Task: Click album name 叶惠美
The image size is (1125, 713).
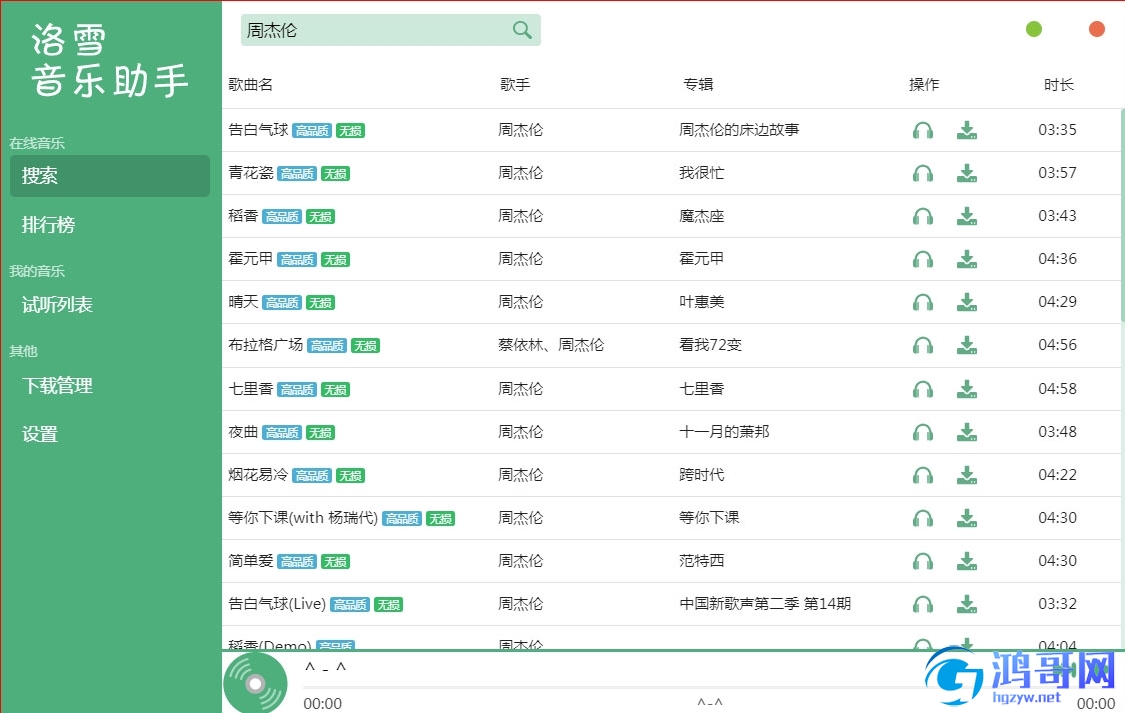Action: tap(702, 302)
